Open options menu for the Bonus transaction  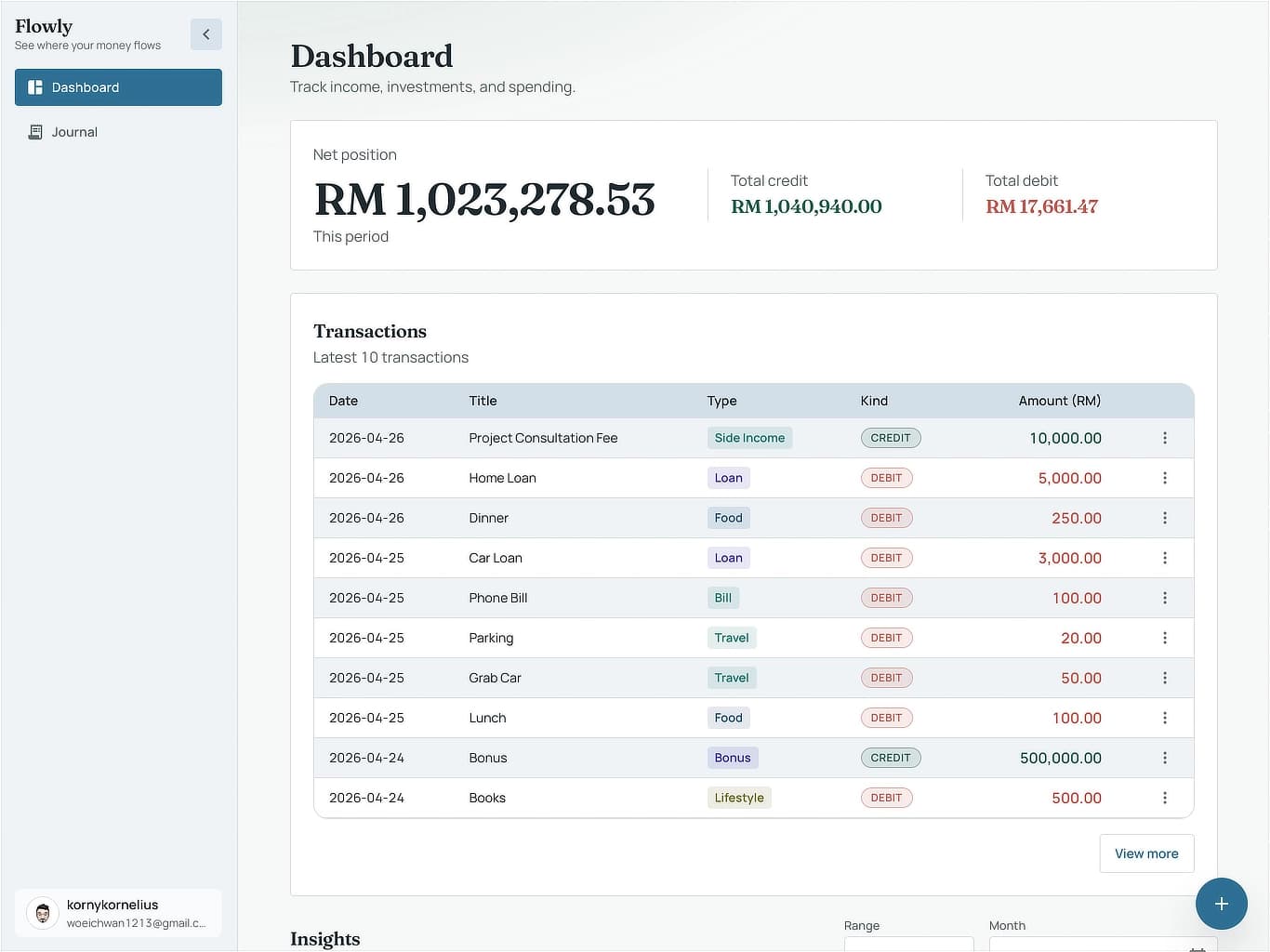pyautogui.click(x=1165, y=758)
